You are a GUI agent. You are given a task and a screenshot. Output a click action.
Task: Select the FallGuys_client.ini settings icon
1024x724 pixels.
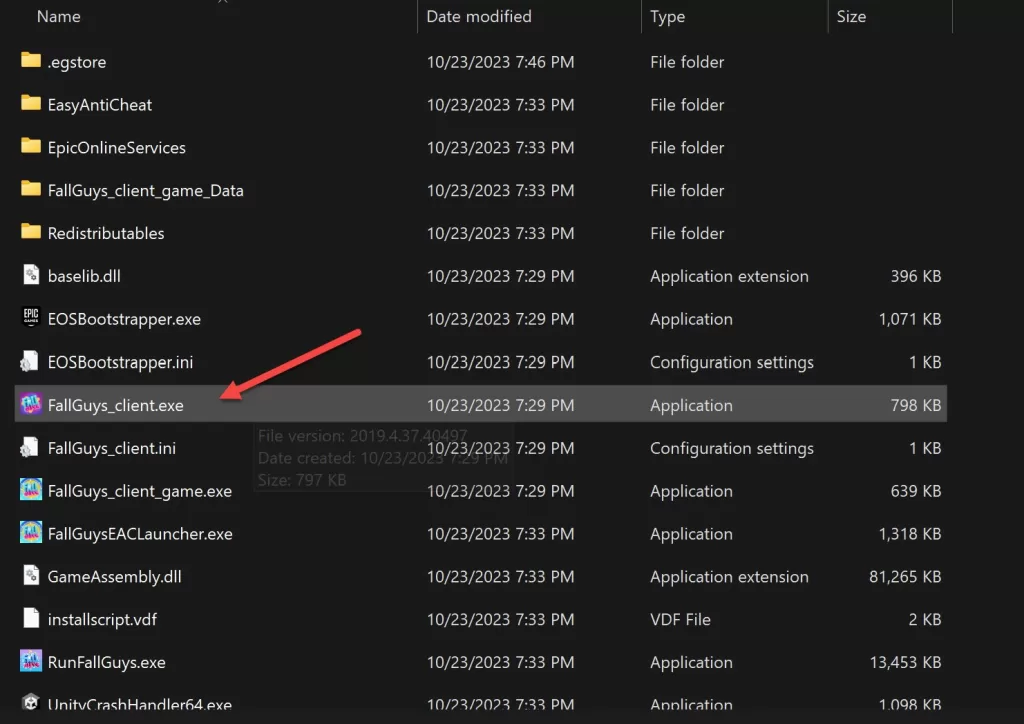click(x=29, y=447)
